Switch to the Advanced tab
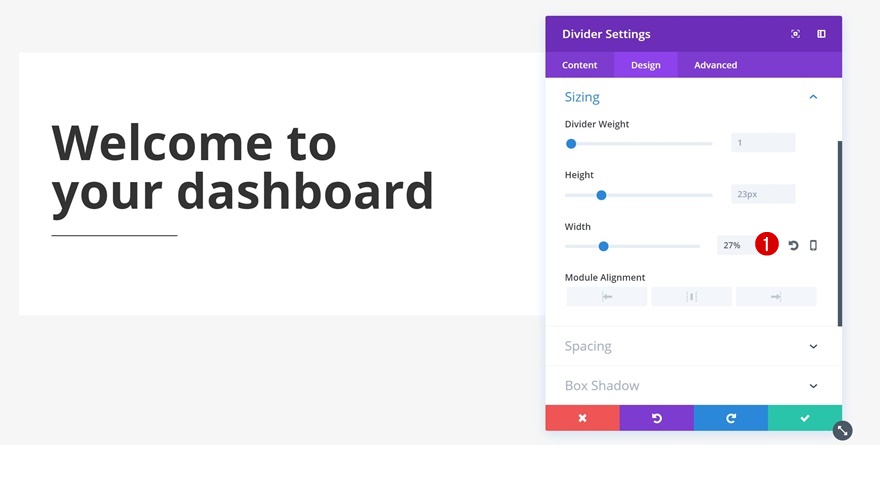 [x=715, y=65]
